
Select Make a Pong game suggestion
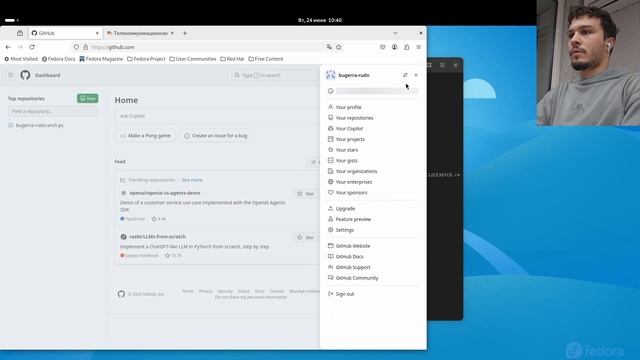coord(146,136)
